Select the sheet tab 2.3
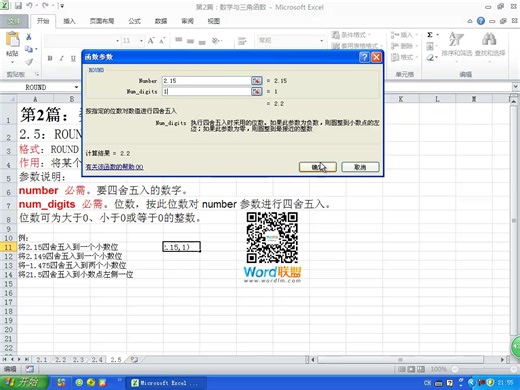Image resolution: width=520 pixels, height=390 pixels. click(x=78, y=360)
